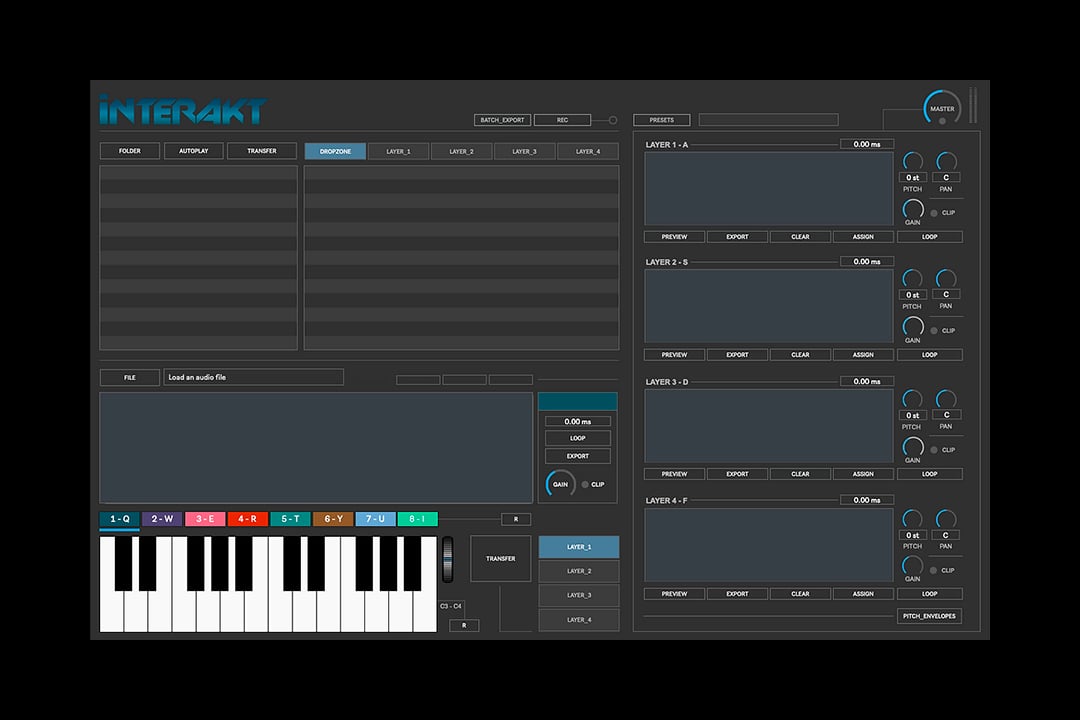Click the main sample 0.00 ms field
The image size is (1080, 720).
pos(578,422)
